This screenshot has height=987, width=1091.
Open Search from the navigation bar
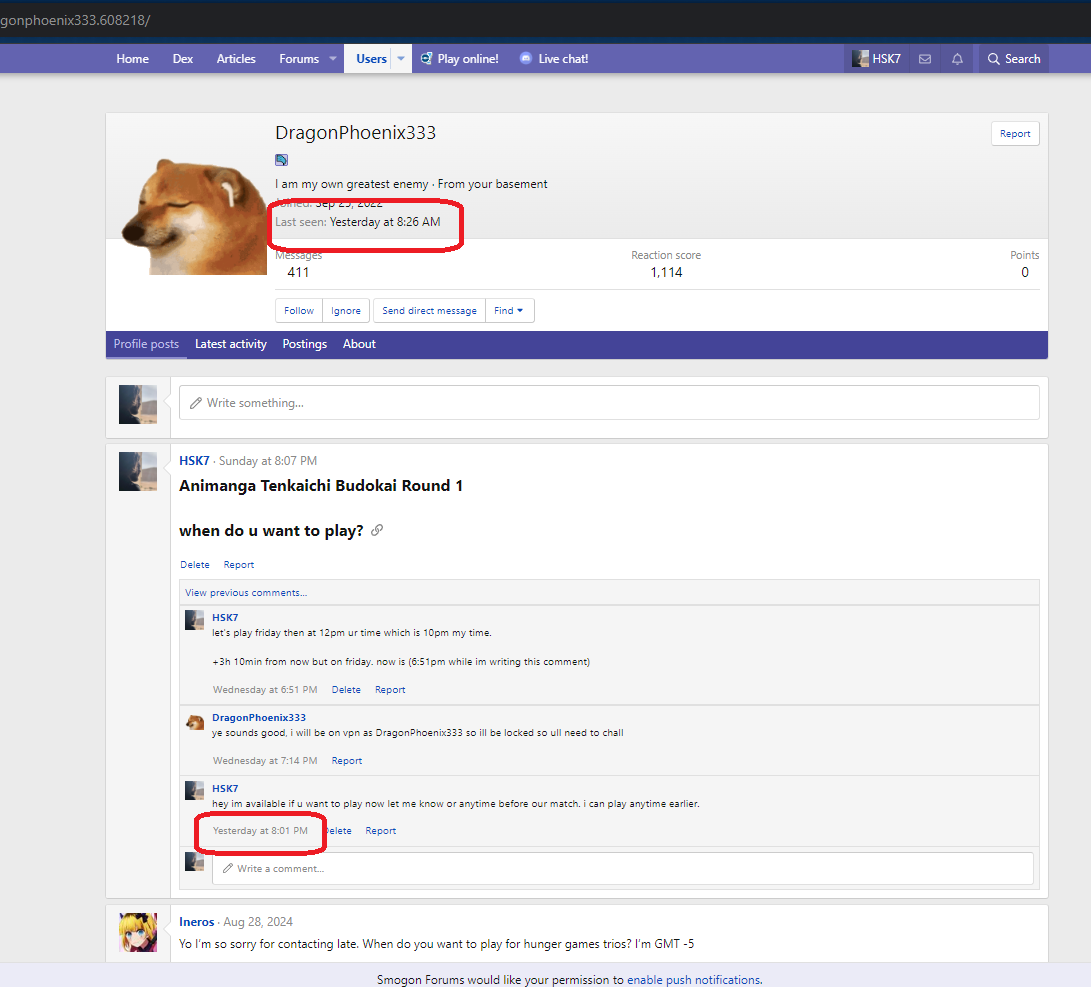1013,59
